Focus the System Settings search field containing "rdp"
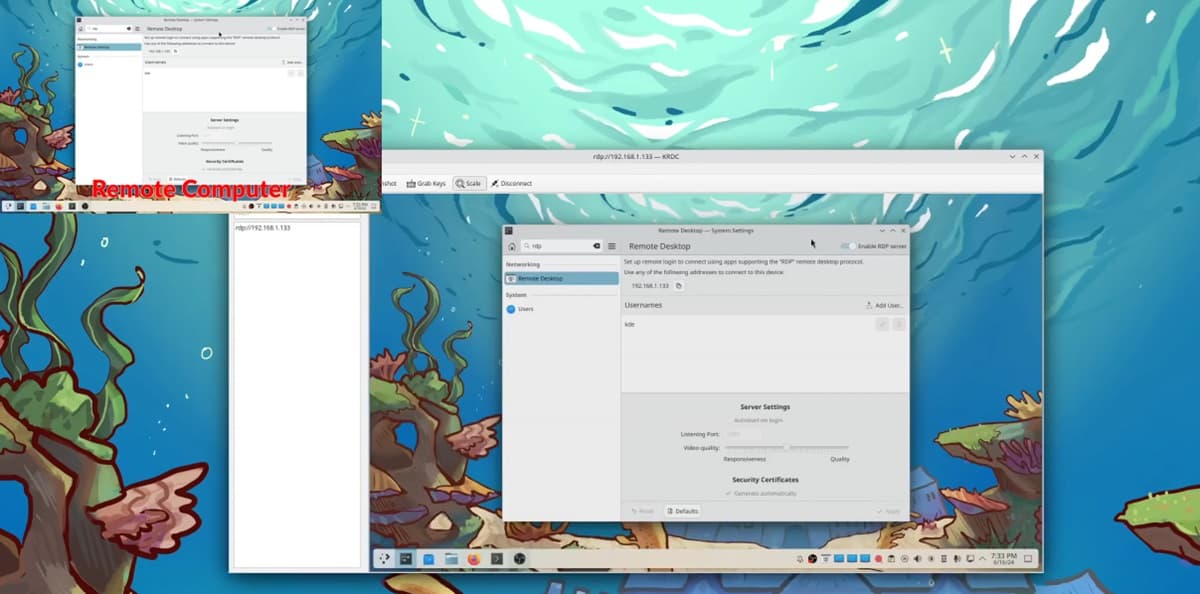1200x594 pixels. pyautogui.click(x=560, y=246)
